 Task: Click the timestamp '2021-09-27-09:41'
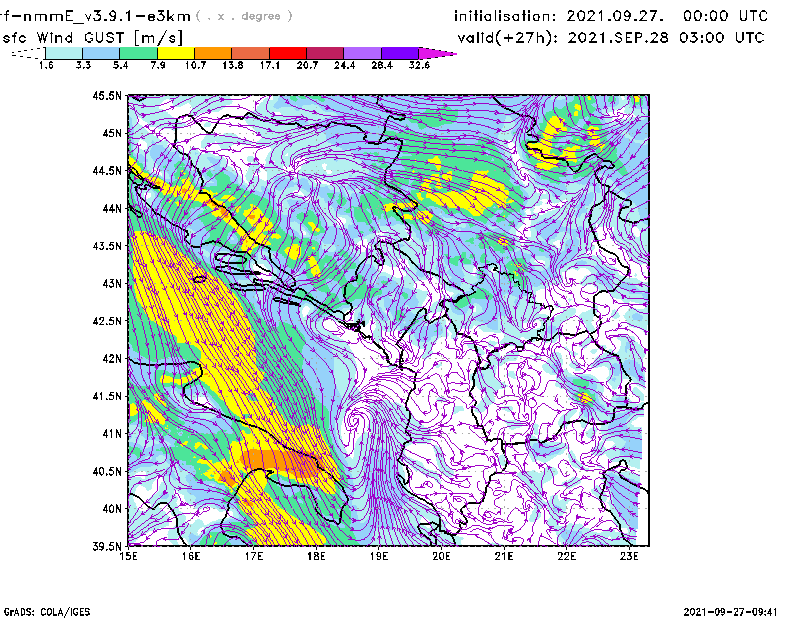point(730,612)
